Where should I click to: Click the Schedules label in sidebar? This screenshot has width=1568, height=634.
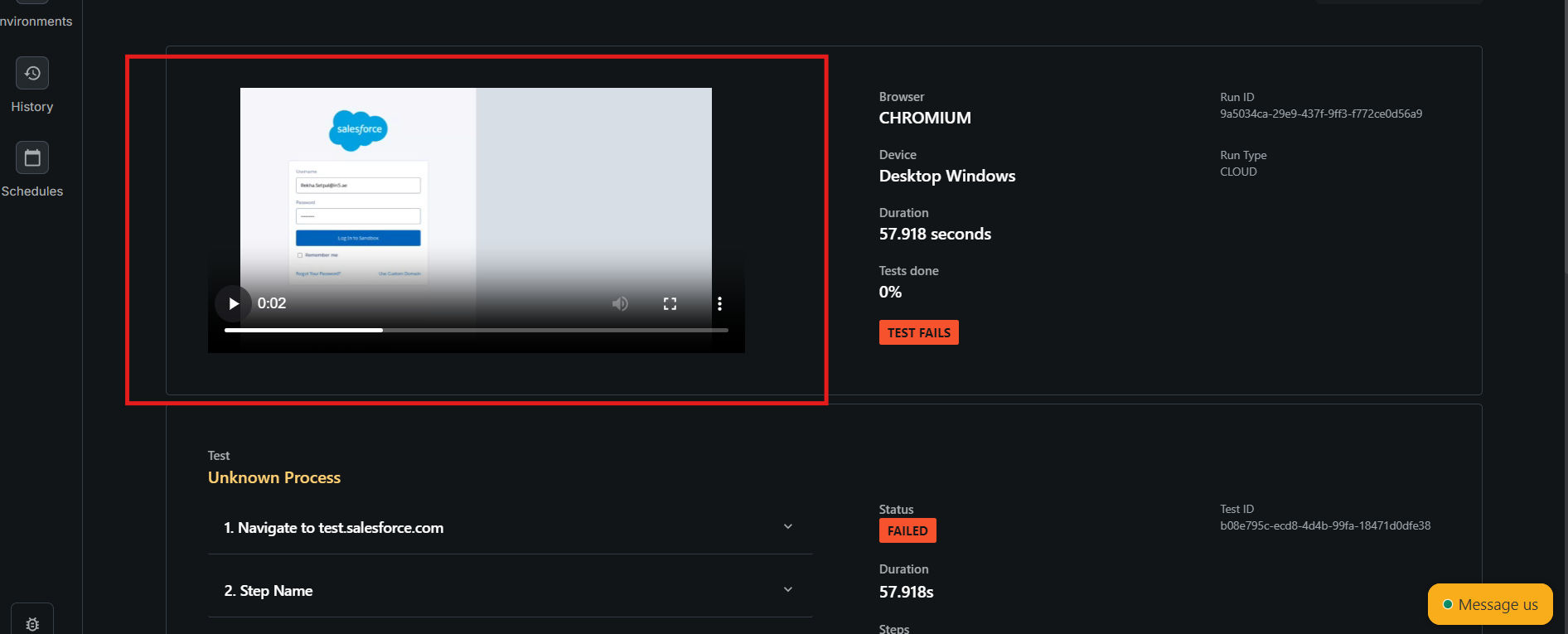[32, 191]
